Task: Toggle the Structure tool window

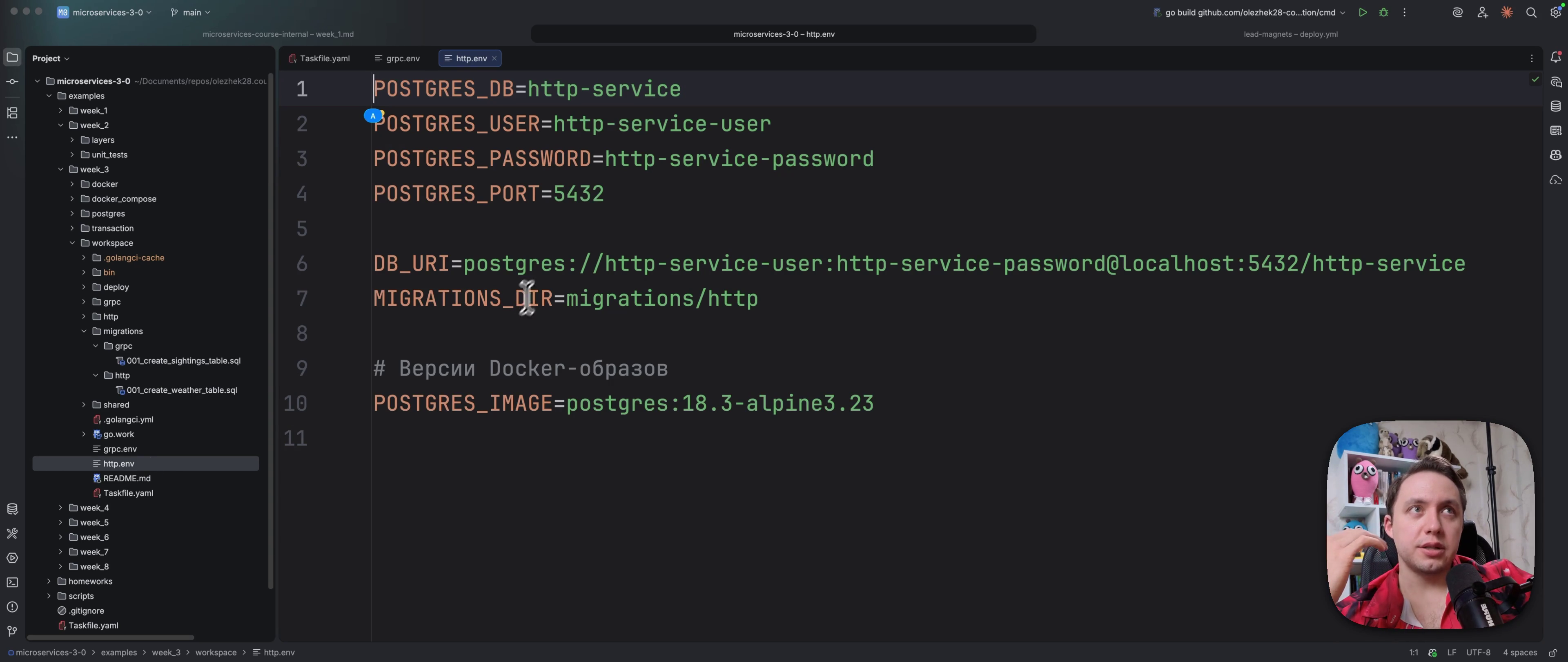Action: (12, 113)
